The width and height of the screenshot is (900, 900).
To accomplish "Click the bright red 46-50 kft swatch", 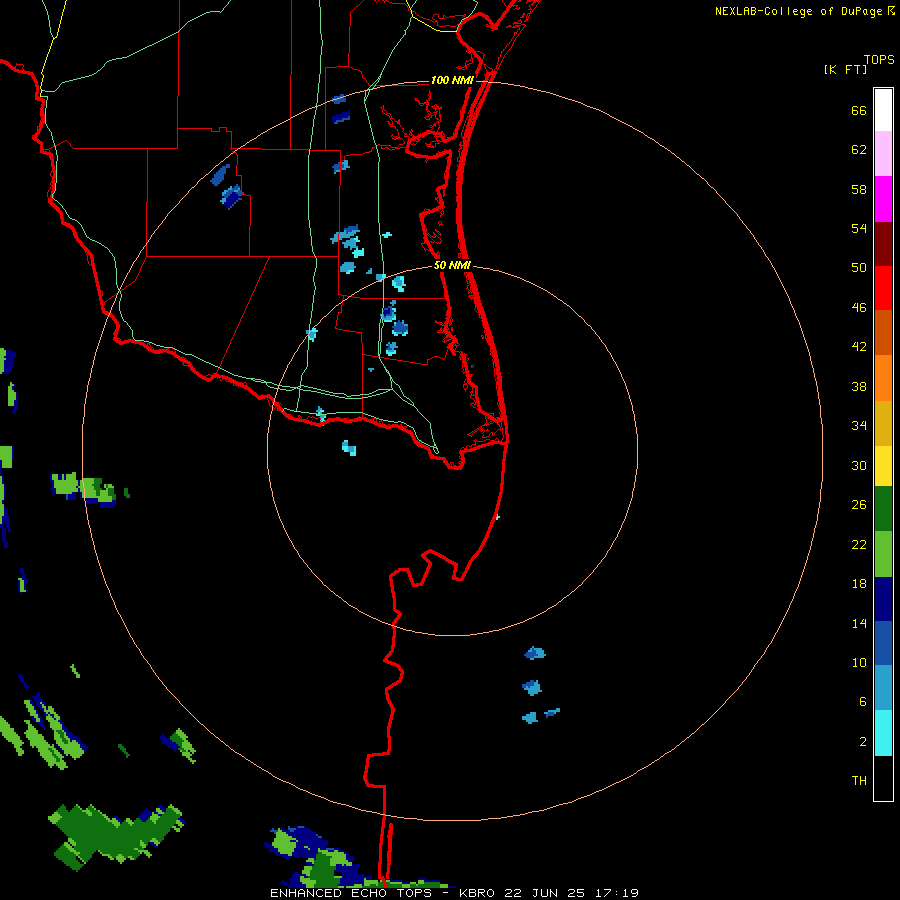I will [x=883, y=289].
